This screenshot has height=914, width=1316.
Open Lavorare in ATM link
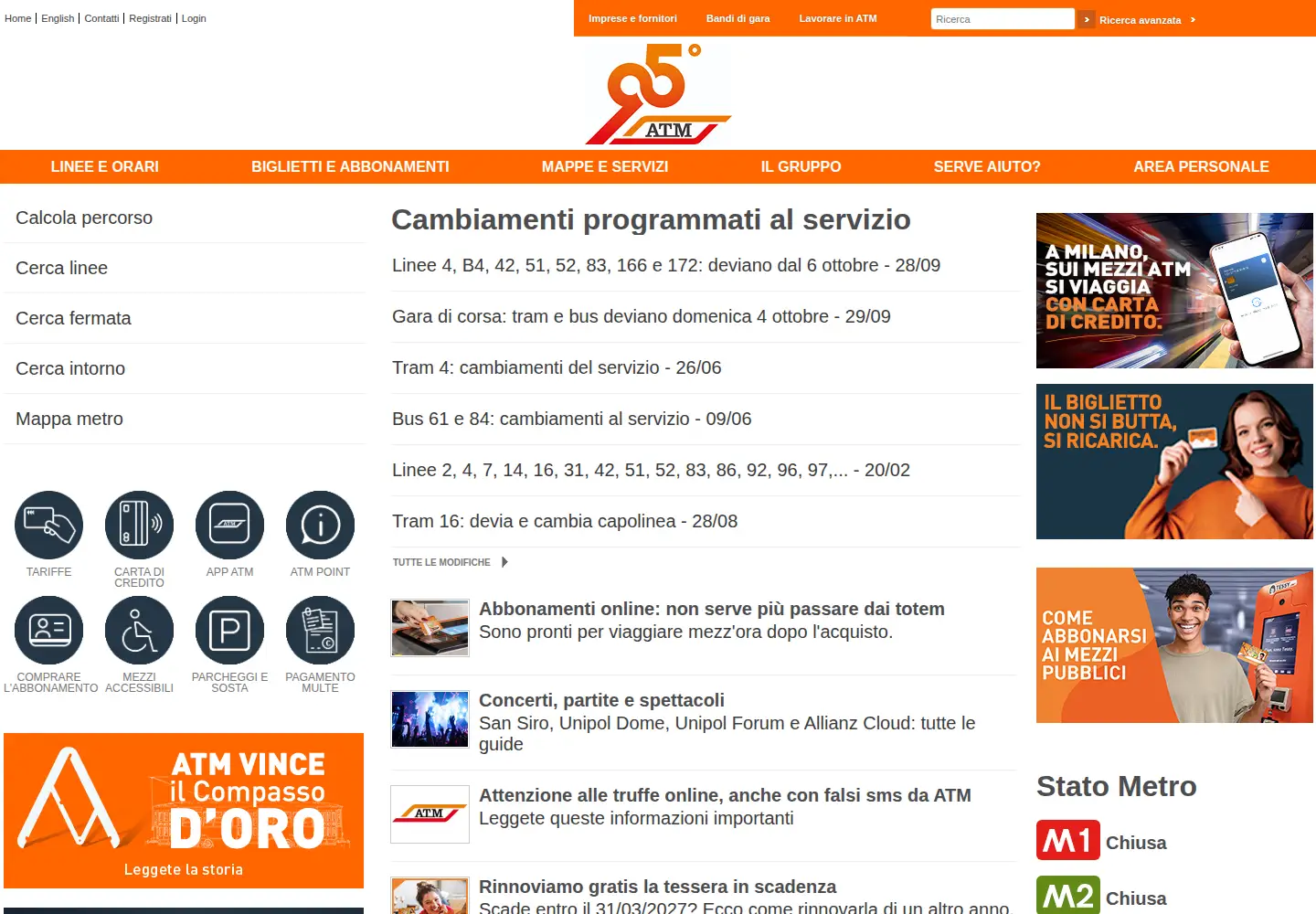[x=838, y=18]
